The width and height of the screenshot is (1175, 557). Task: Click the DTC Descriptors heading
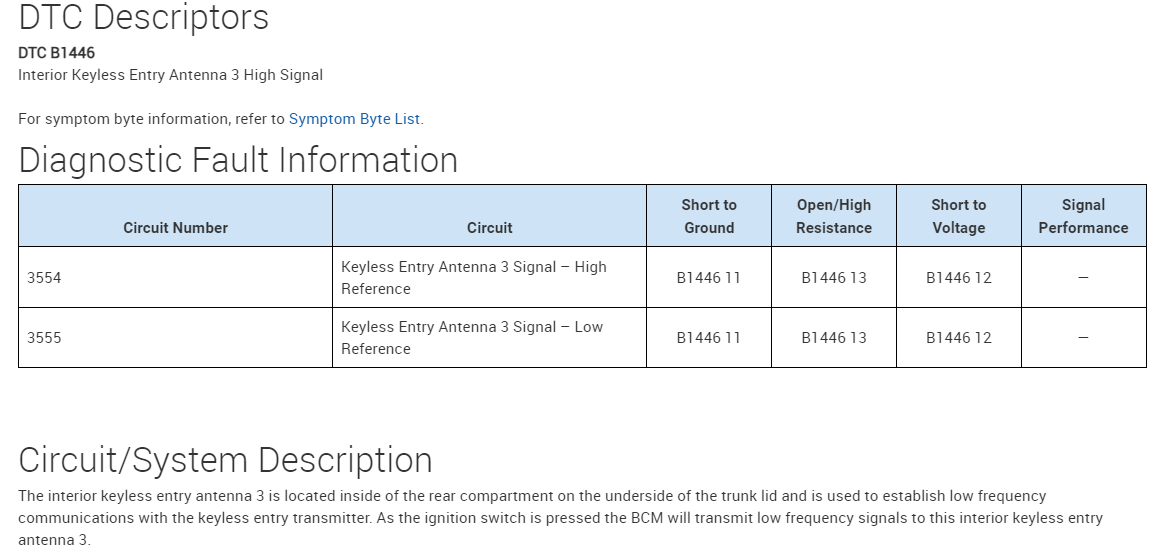[143, 18]
